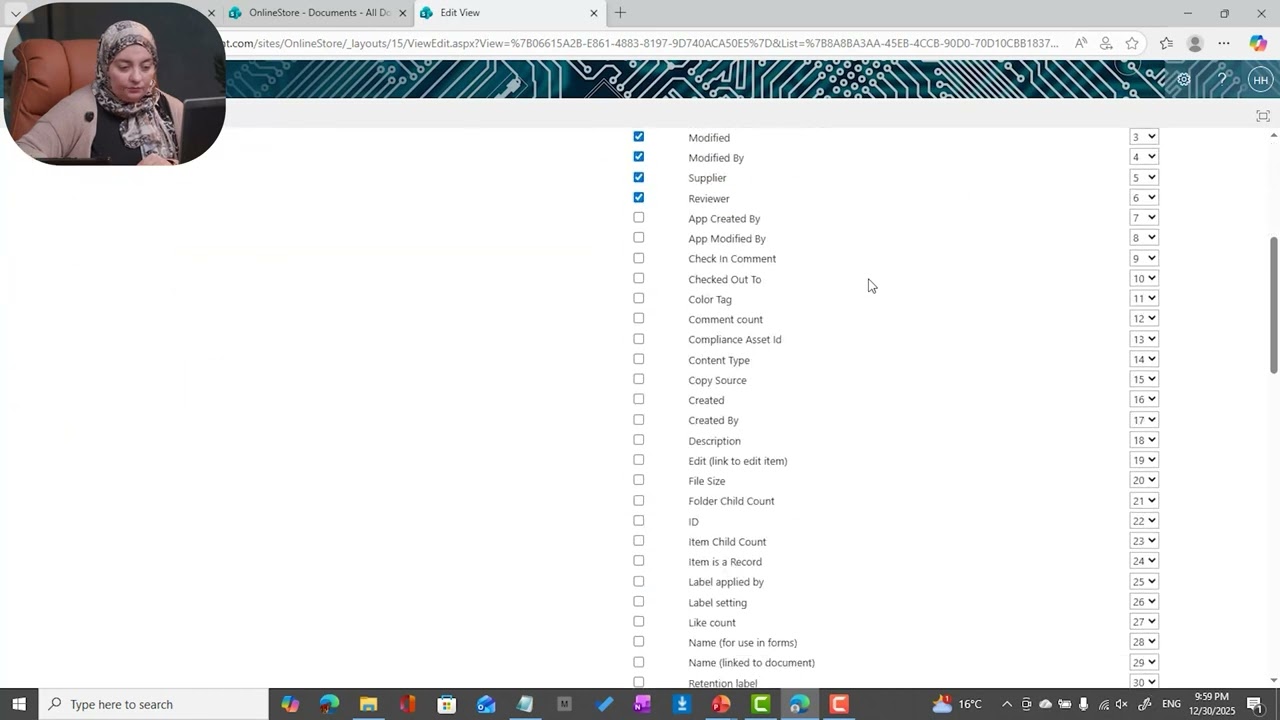Open a new browser tab
The image size is (1280, 720).
tap(620, 13)
